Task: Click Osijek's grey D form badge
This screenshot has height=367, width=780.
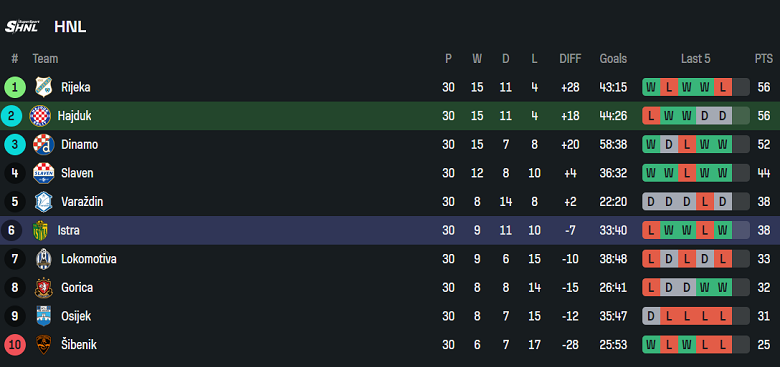Action: pos(651,316)
